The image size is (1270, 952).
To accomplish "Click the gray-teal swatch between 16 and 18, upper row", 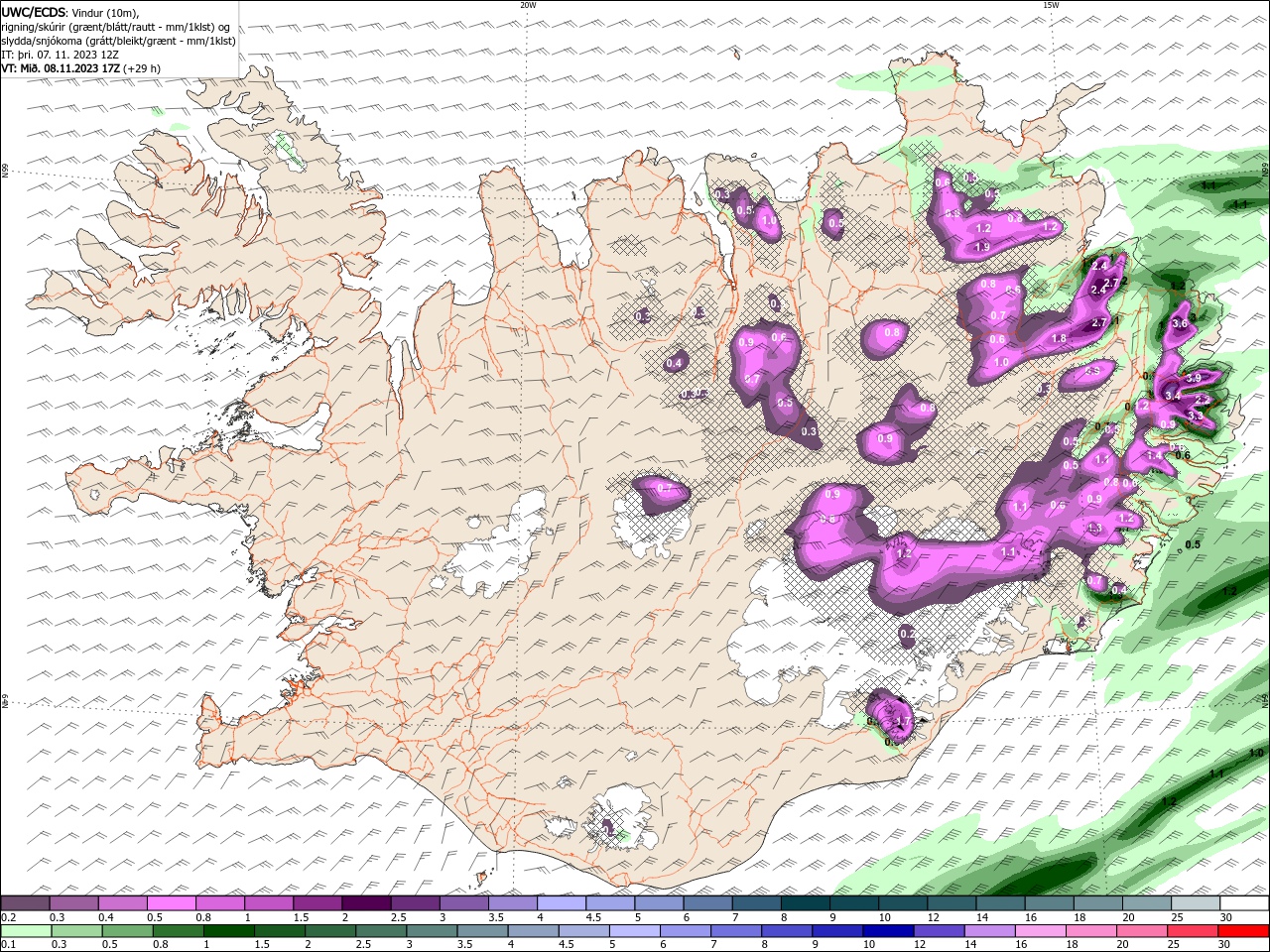I will [x=1049, y=903].
